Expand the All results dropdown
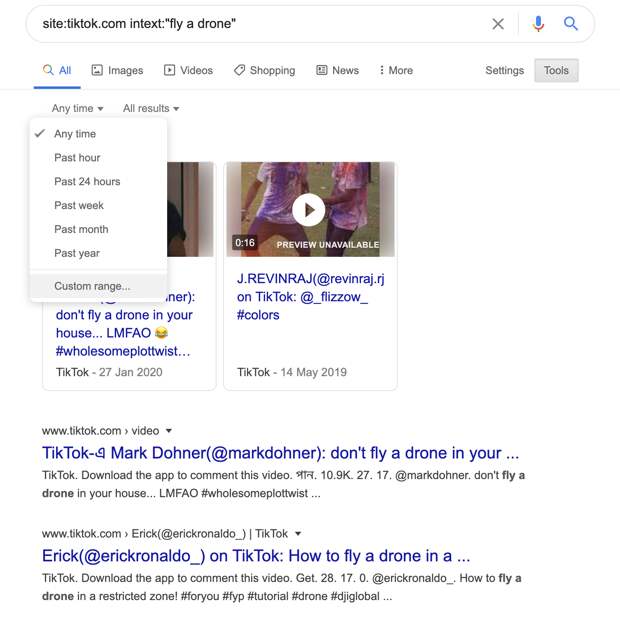Image resolution: width=620 pixels, height=619 pixels. [151, 108]
